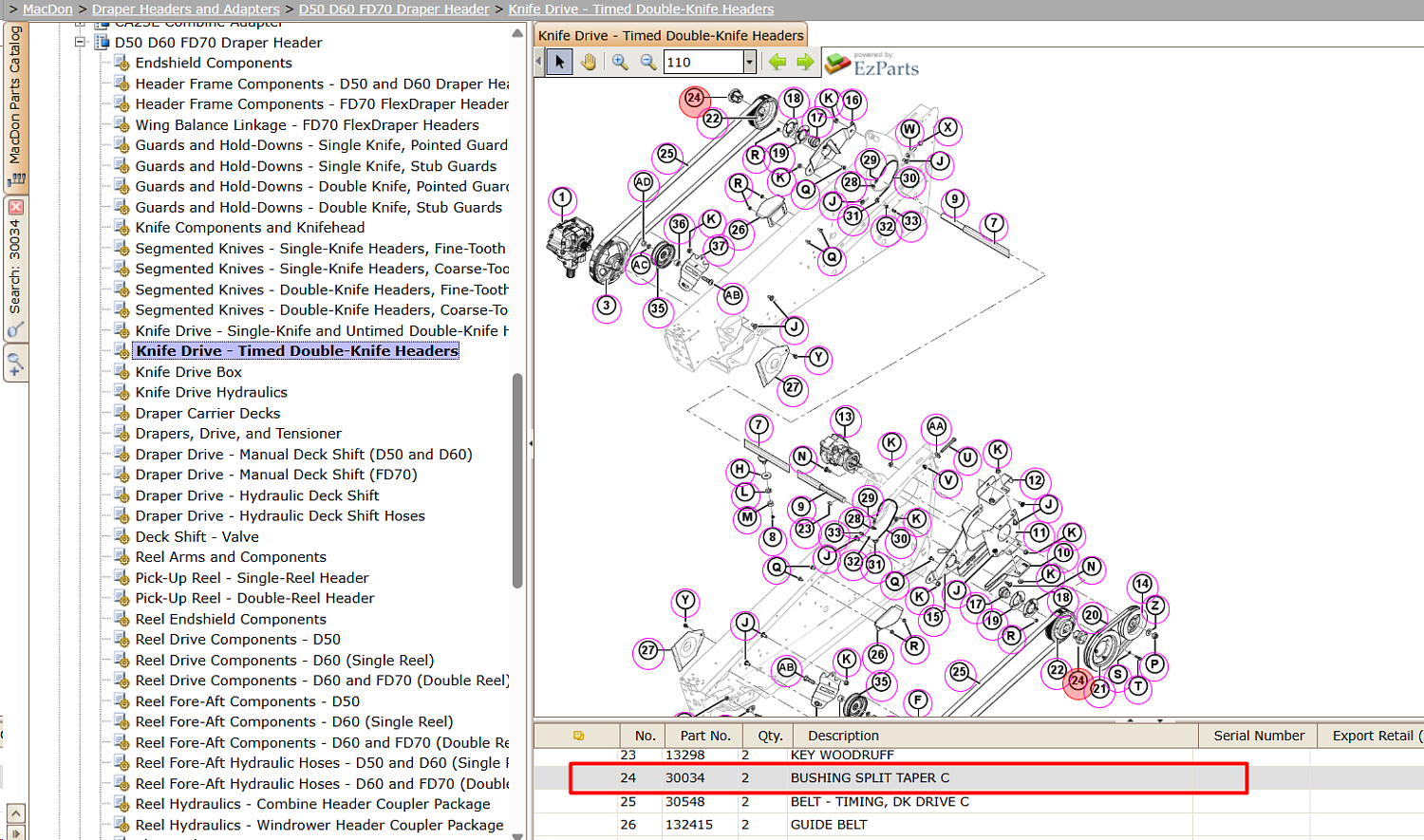Select Pick-Up Reel - Single-Reel Header
1424x840 pixels.
[252, 578]
